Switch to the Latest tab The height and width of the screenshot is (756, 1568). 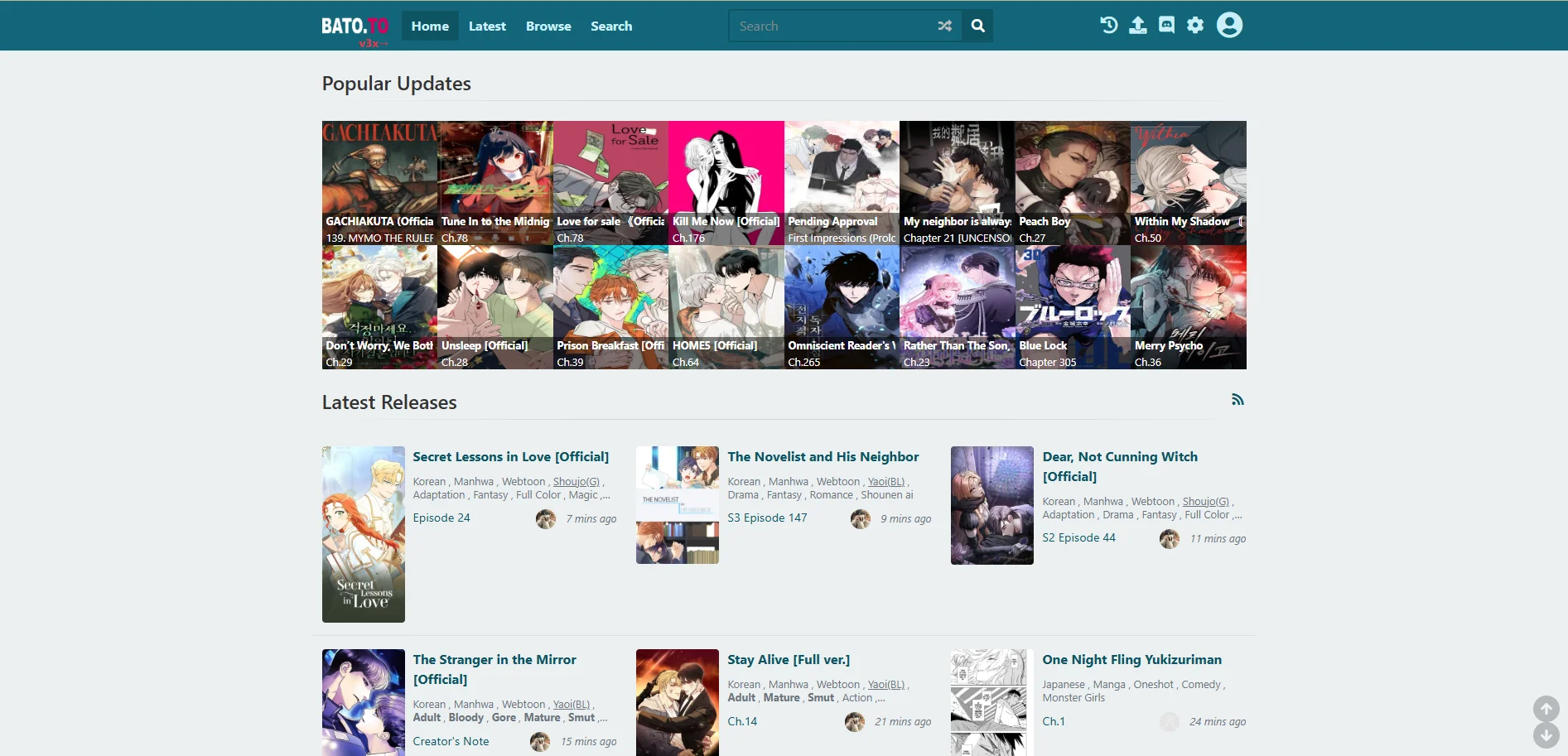(487, 26)
